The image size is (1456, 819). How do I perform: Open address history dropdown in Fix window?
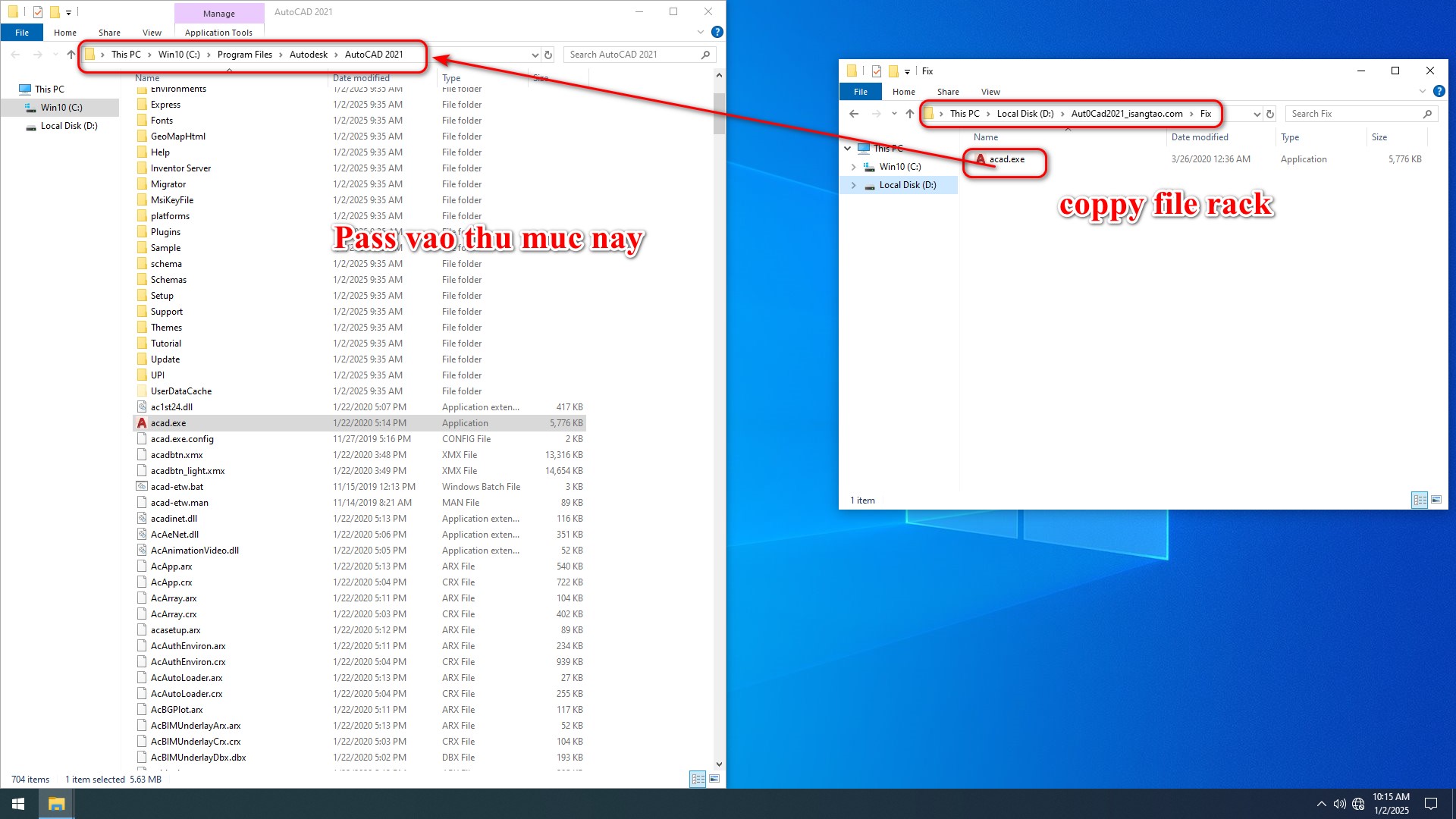point(1257,114)
